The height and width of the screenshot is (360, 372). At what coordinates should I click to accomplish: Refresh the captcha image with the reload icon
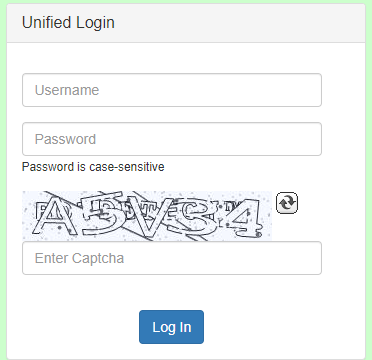(x=287, y=203)
